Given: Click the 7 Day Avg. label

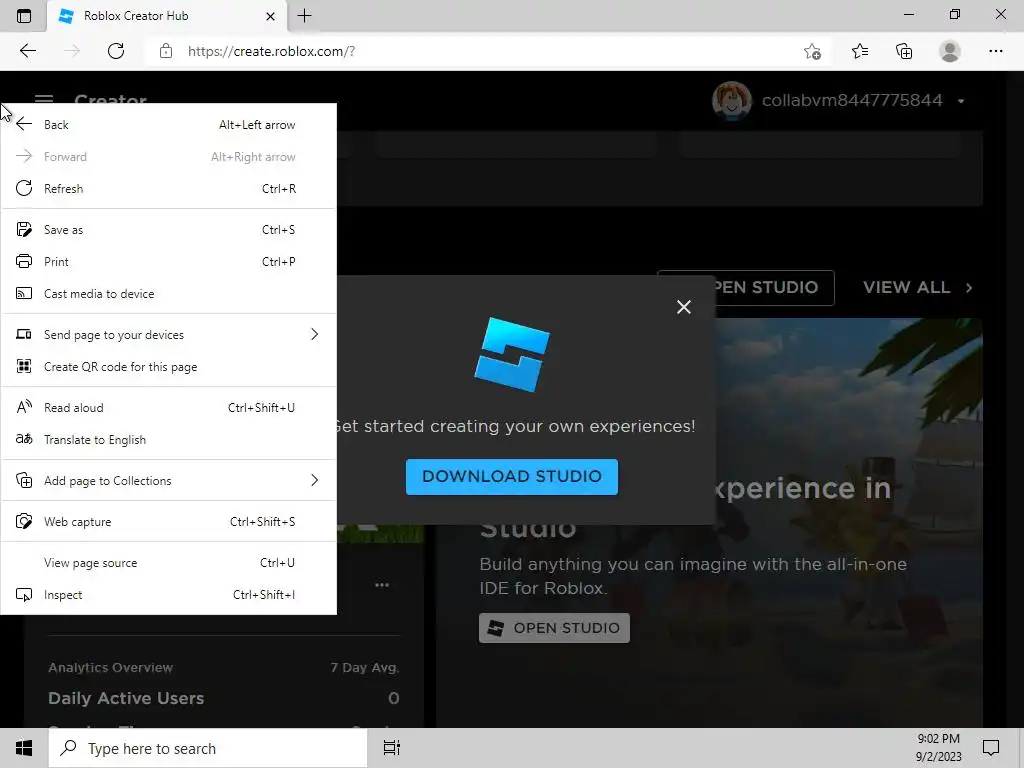Looking at the screenshot, I should tap(364, 667).
